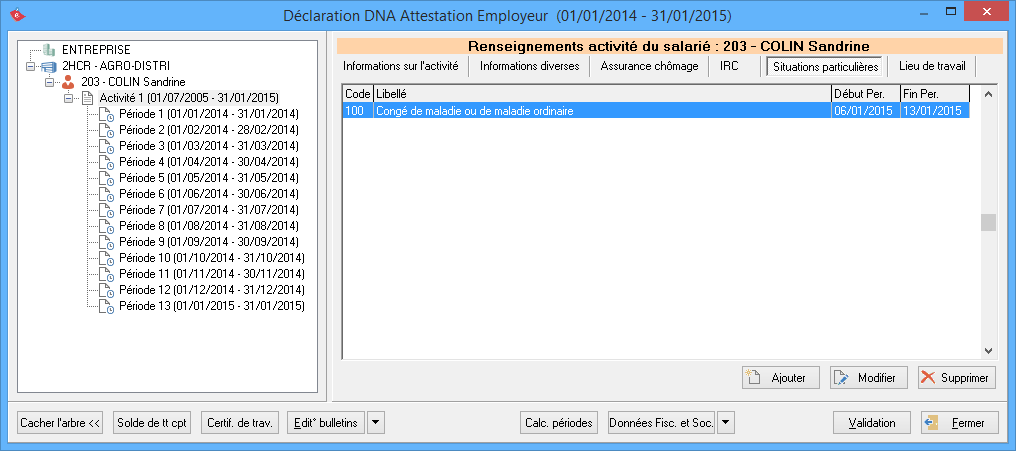Click the employee icon for COLIN Sandrine

(68, 81)
